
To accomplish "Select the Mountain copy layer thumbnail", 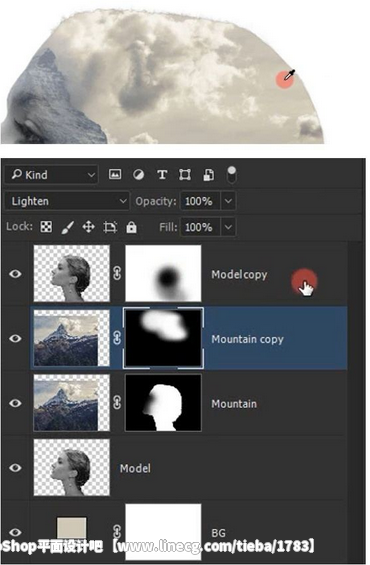I will pyautogui.click(x=72, y=338).
